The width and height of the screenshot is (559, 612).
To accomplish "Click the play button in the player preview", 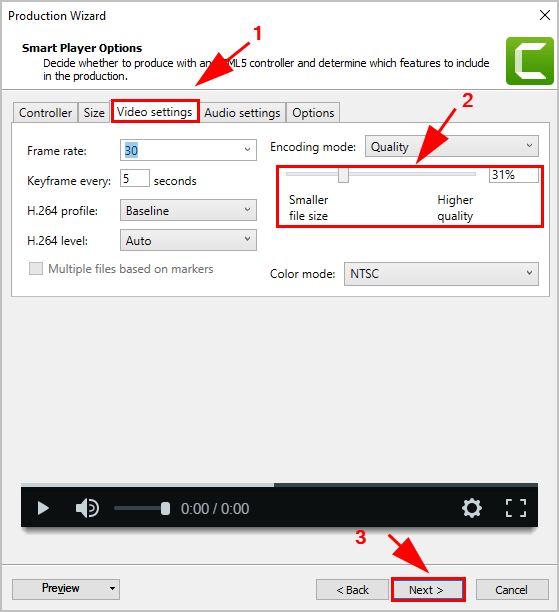I will pyautogui.click(x=43, y=509).
